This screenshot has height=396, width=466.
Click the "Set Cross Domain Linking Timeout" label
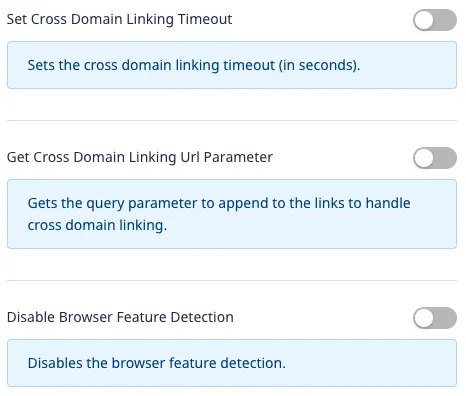tap(119, 19)
